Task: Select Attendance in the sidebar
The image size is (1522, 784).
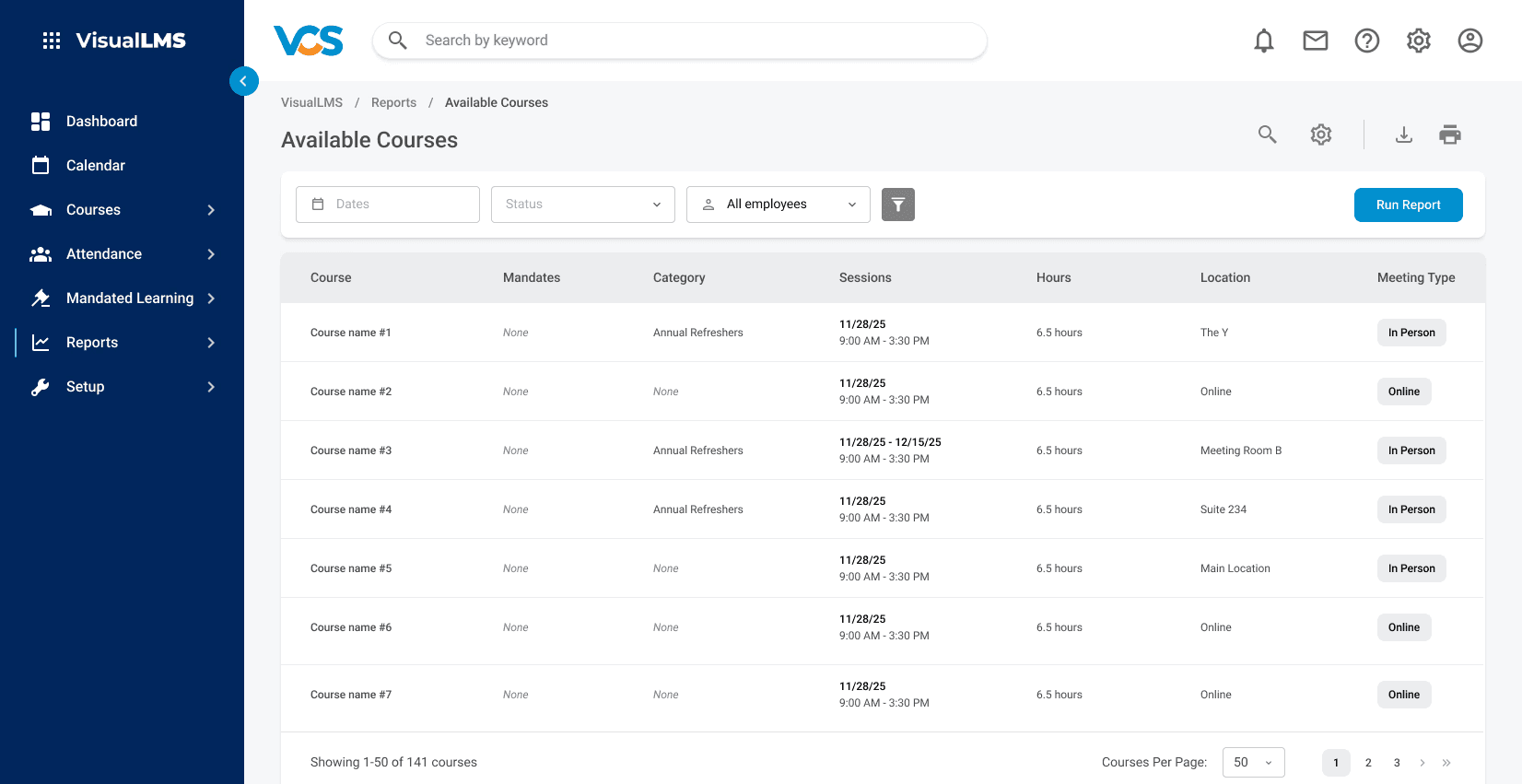Action: pyautogui.click(x=104, y=254)
